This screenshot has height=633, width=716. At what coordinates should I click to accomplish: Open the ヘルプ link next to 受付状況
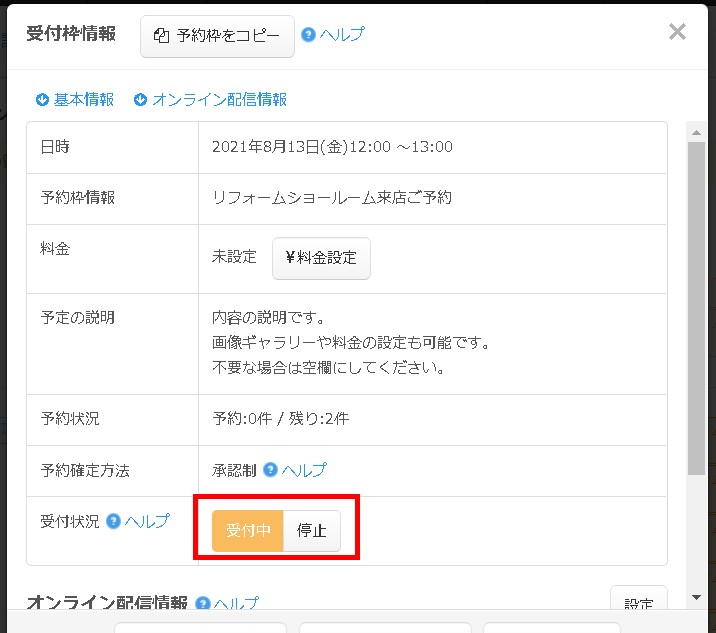click(x=147, y=521)
